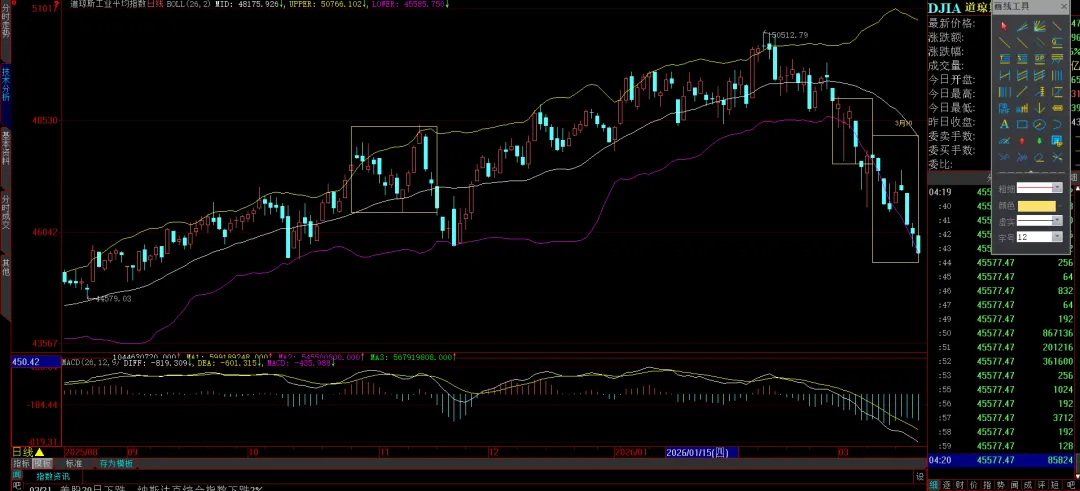Click the 44579.03 low price label

[x=113, y=299]
